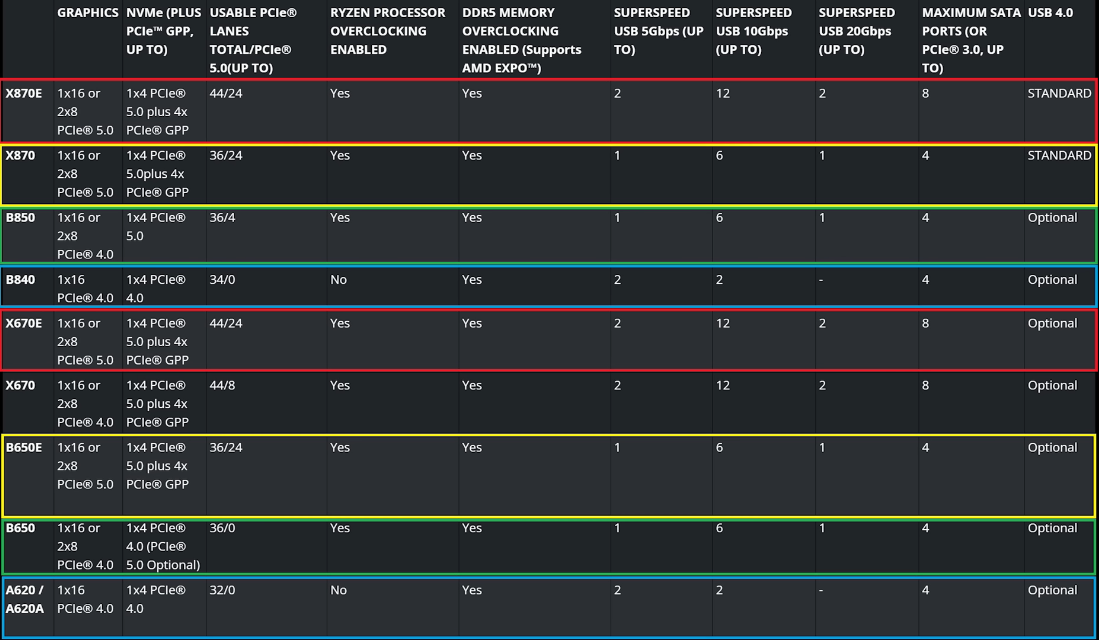Viewport: 1099px width, 640px height.
Task: Click Optional USB 4.0 in B850 row
Action: pyautogui.click(x=1052, y=217)
